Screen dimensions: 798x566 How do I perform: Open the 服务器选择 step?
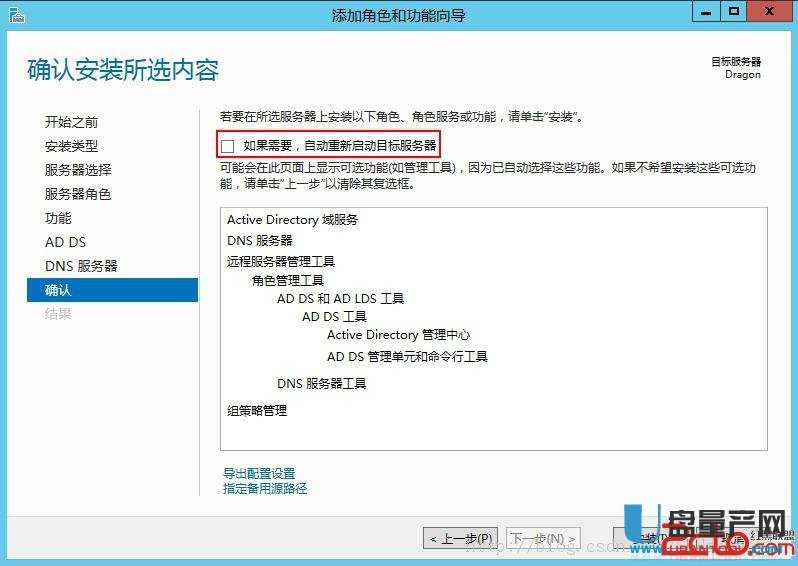click(78, 170)
